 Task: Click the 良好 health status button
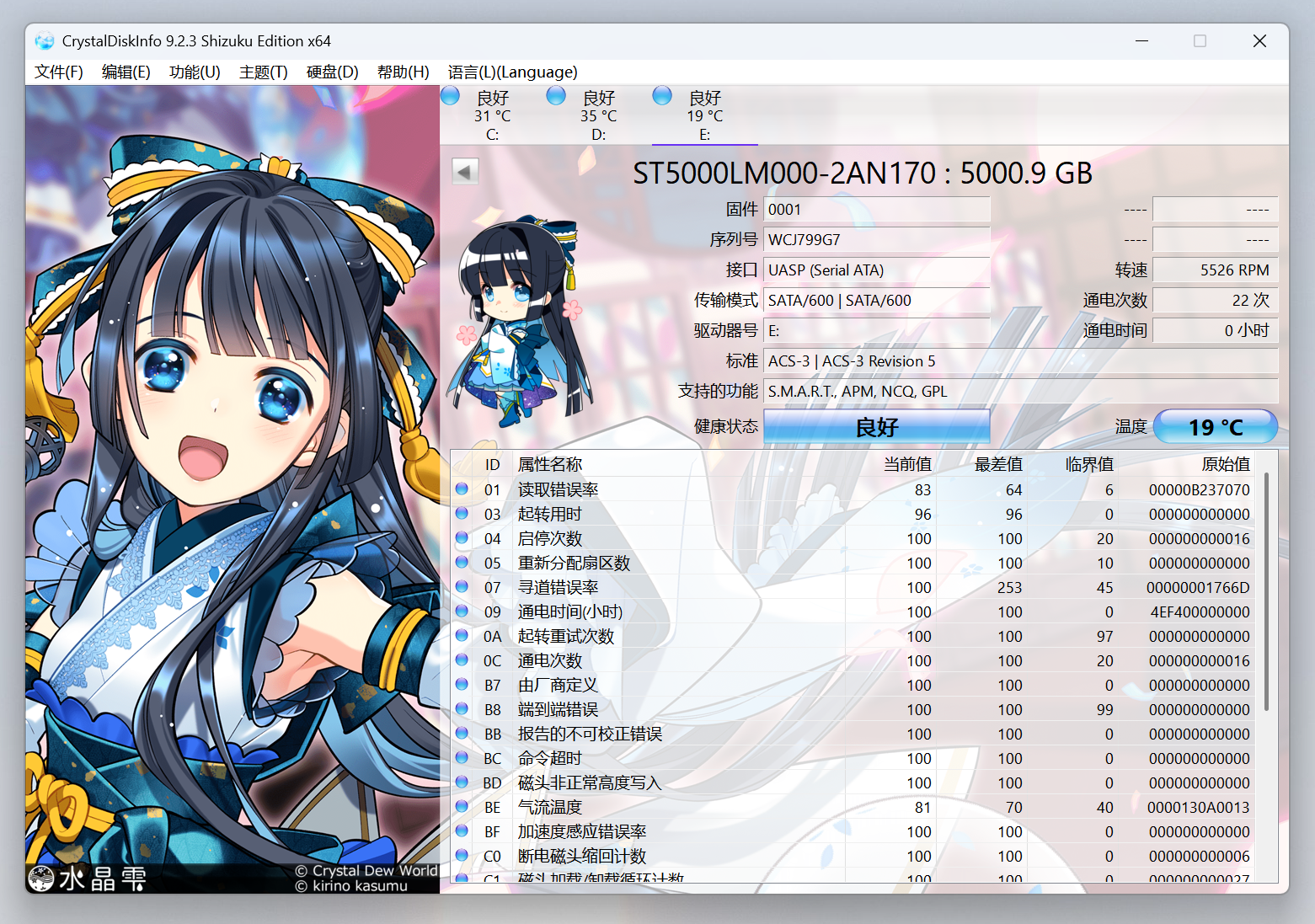pos(877,426)
